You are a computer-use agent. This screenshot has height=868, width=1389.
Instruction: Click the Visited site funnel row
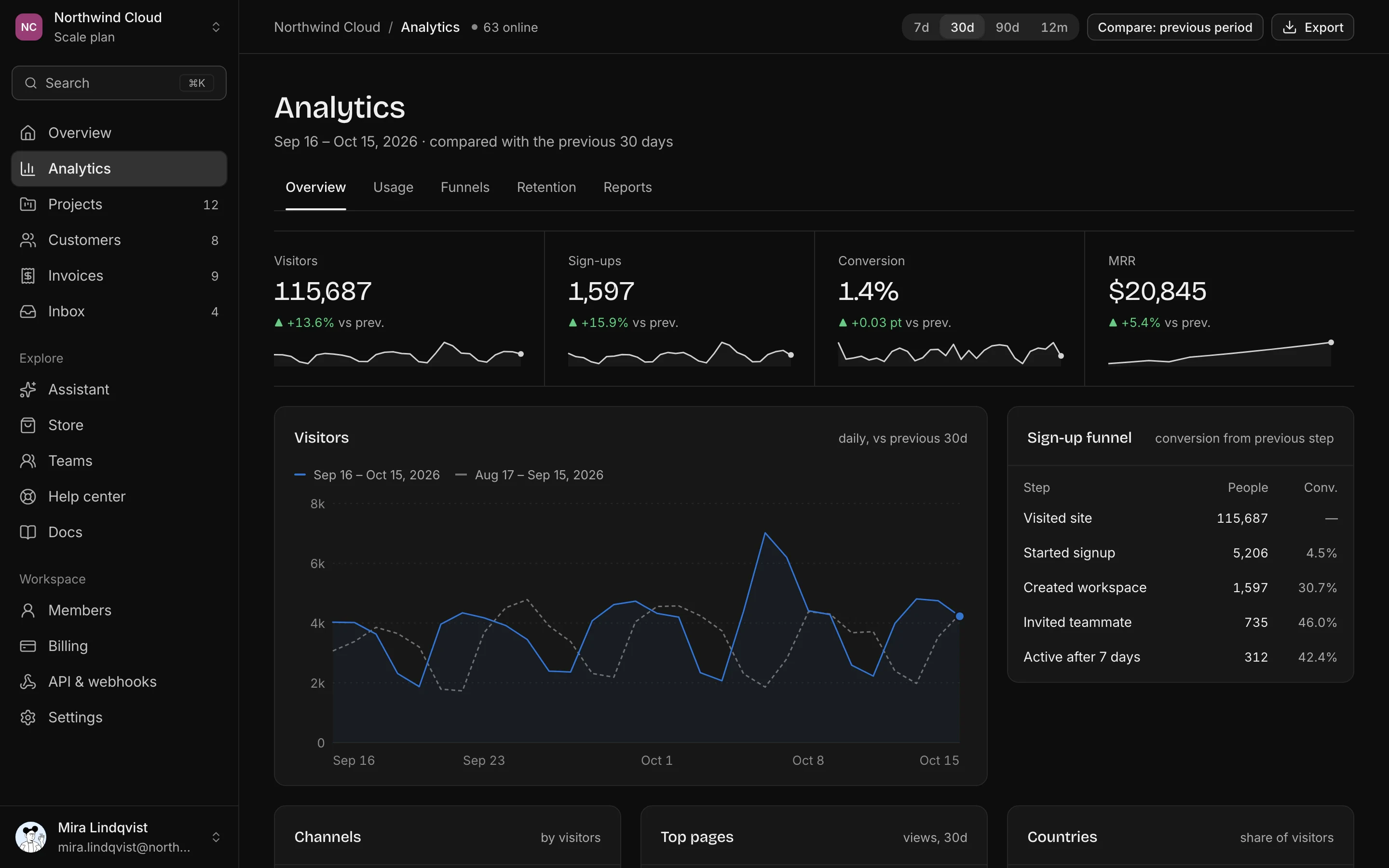tap(1180, 518)
